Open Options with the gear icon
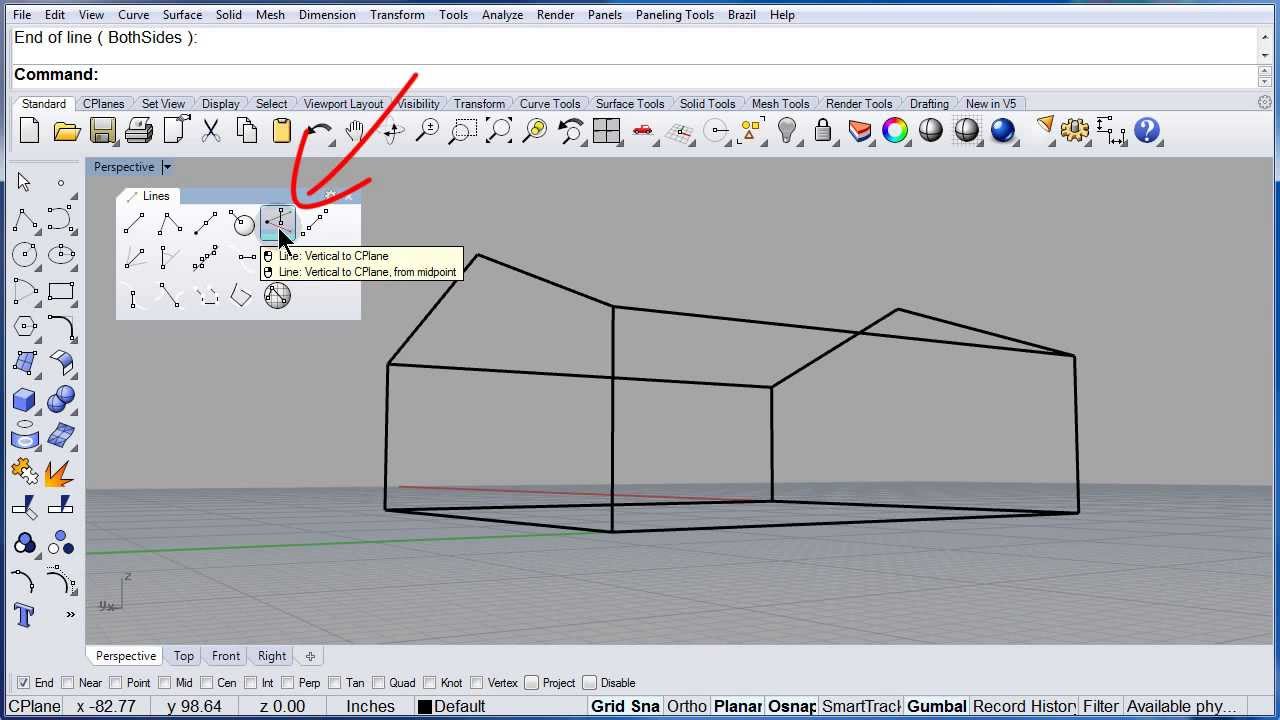The height and width of the screenshot is (720, 1280). tap(1075, 131)
